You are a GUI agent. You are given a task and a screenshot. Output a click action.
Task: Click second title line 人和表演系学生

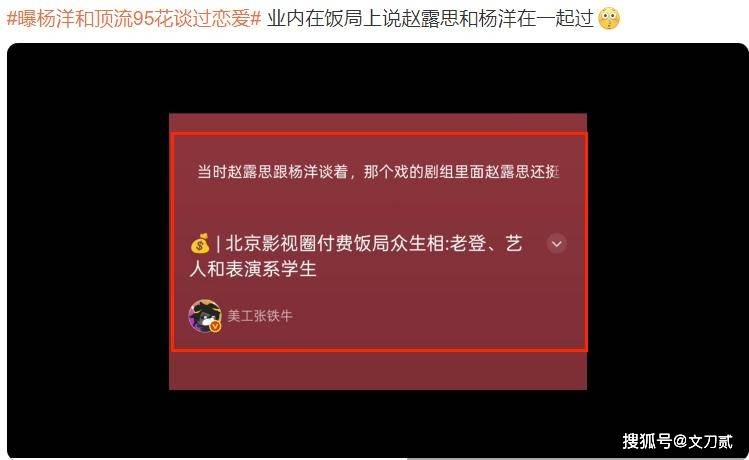tap(253, 269)
